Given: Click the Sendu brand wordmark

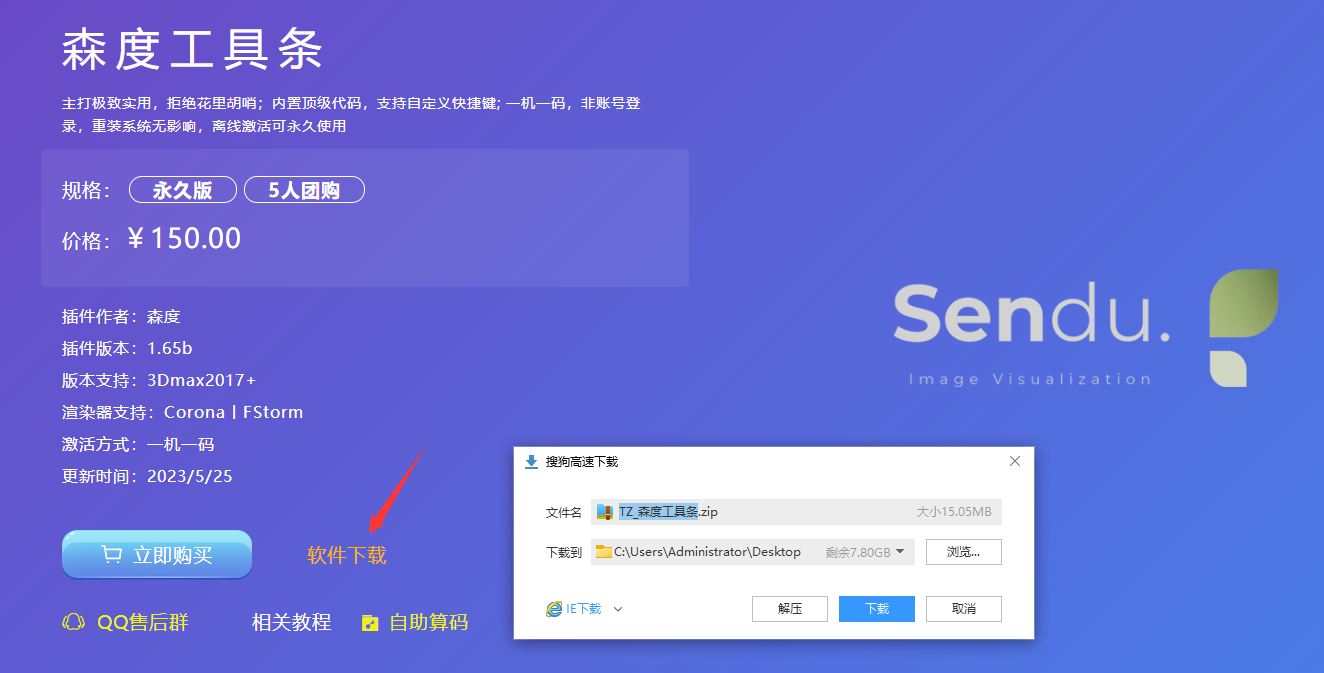Looking at the screenshot, I should click(x=1031, y=313).
